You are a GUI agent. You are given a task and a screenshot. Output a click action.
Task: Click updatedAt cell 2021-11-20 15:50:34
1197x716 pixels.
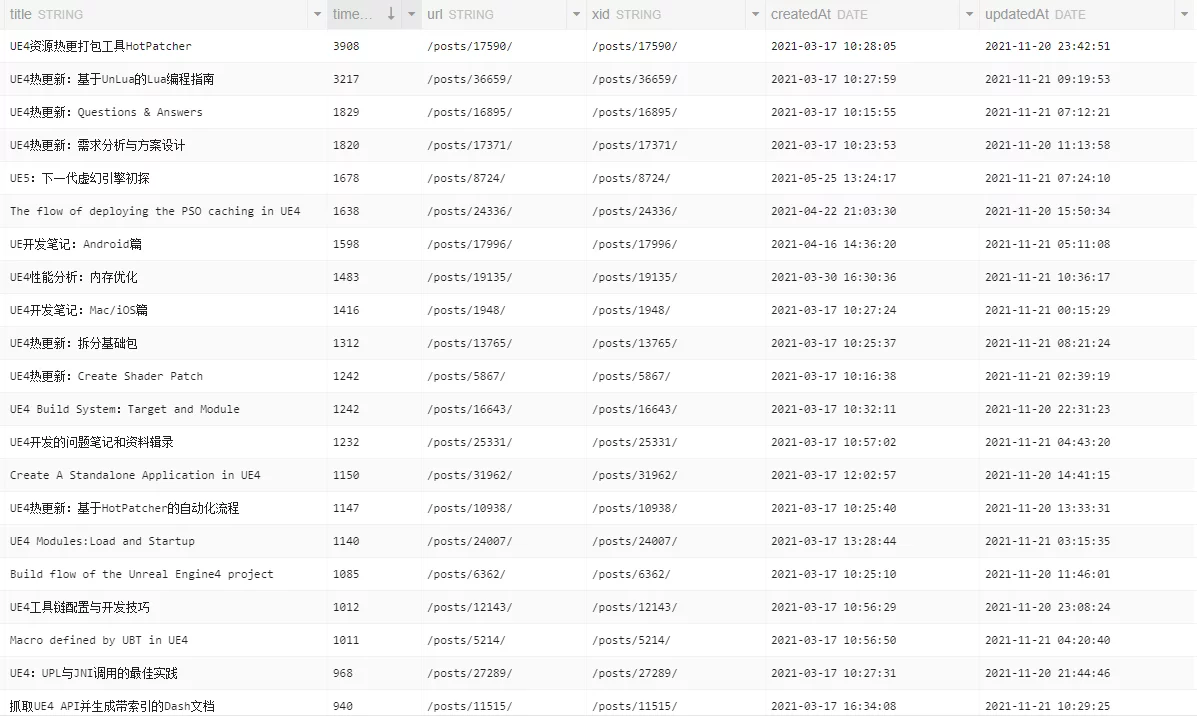pyautogui.click(x=1047, y=211)
